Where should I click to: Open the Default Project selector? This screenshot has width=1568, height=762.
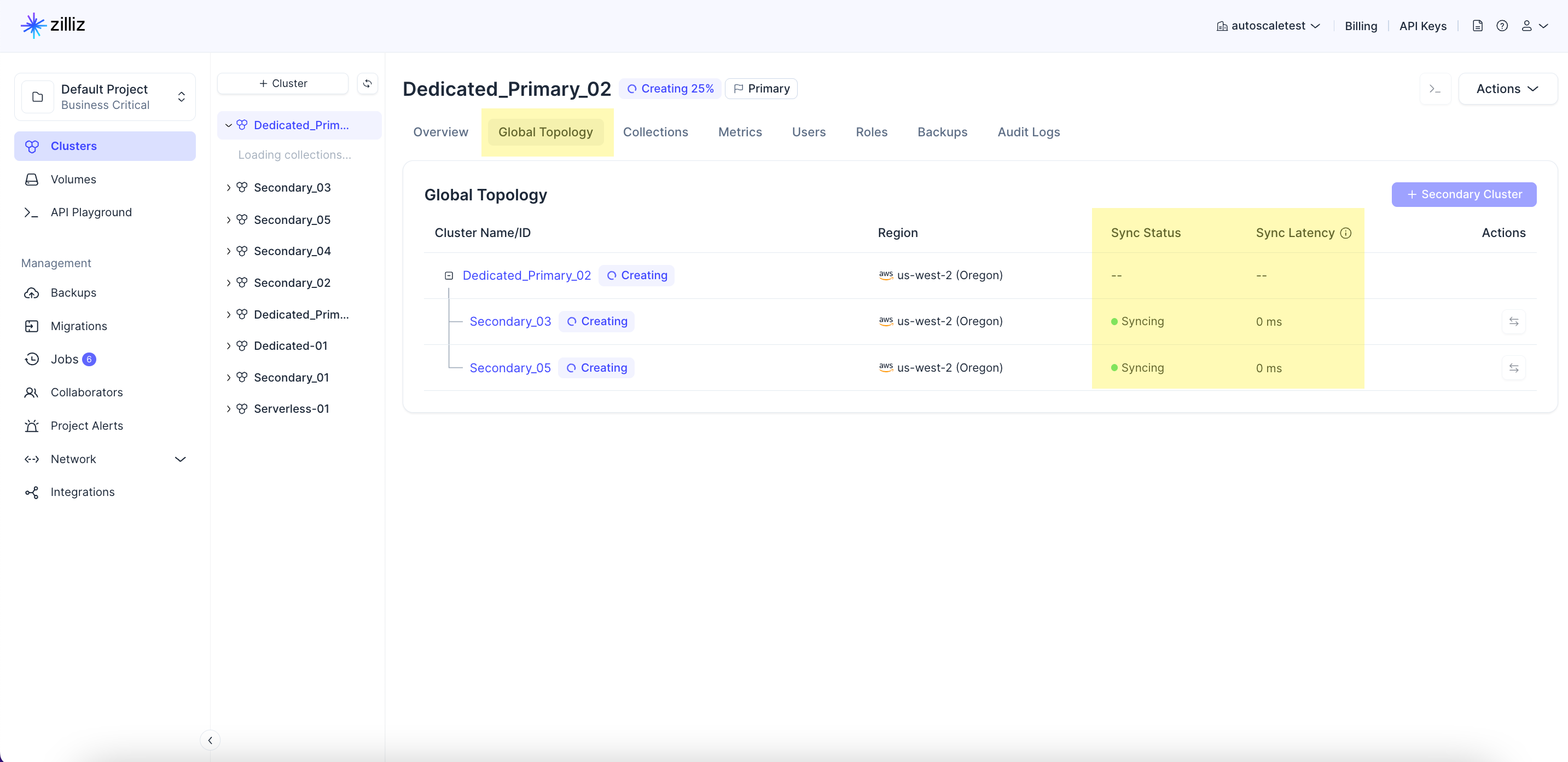tap(104, 97)
